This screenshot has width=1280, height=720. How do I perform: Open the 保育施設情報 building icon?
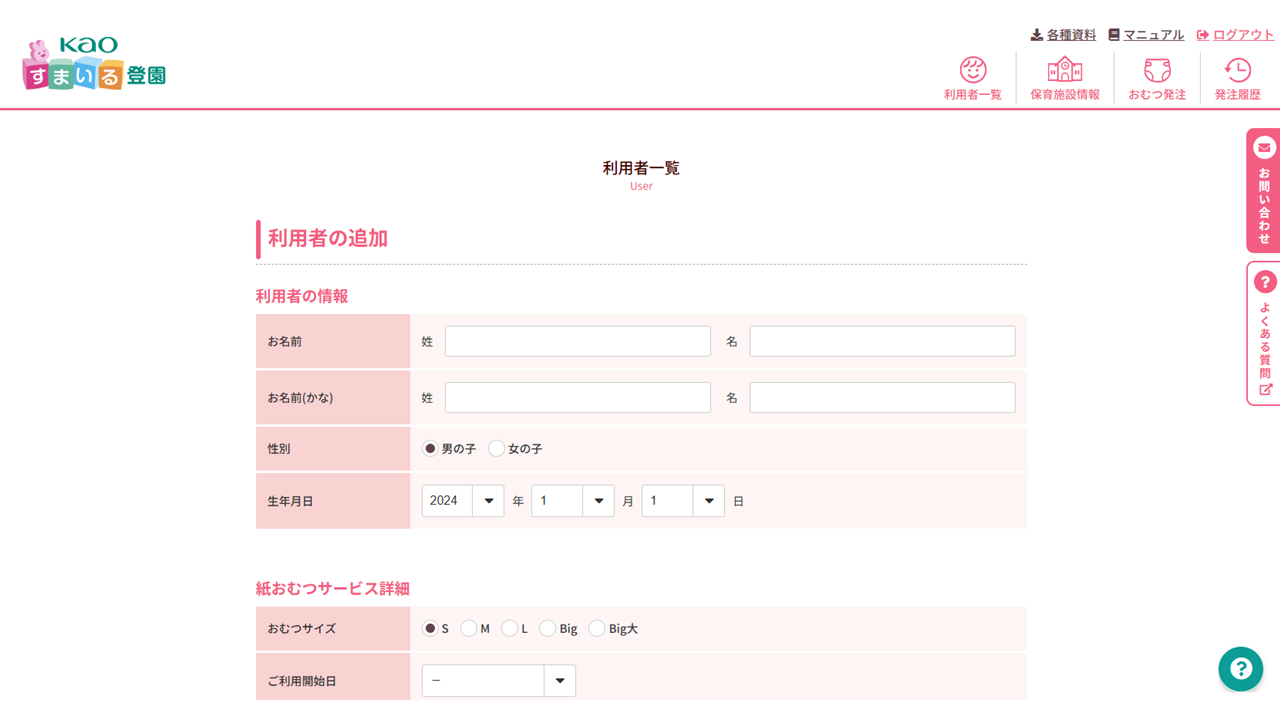tap(1065, 70)
